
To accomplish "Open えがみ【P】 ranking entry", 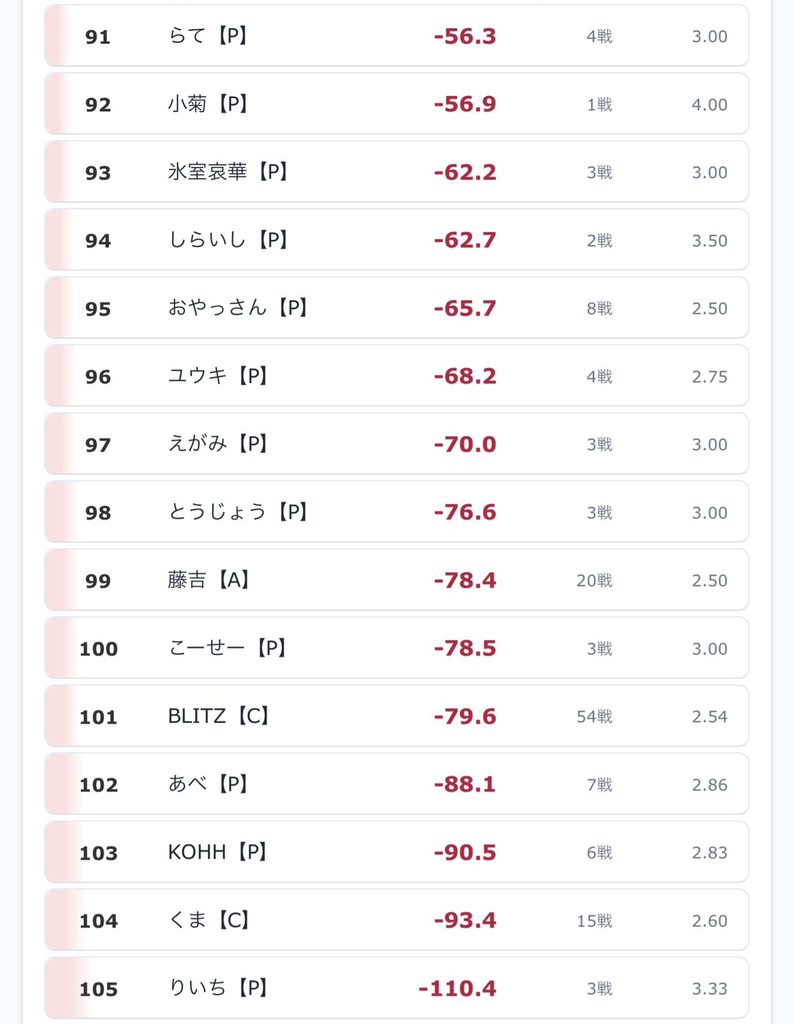I will point(396,444).
